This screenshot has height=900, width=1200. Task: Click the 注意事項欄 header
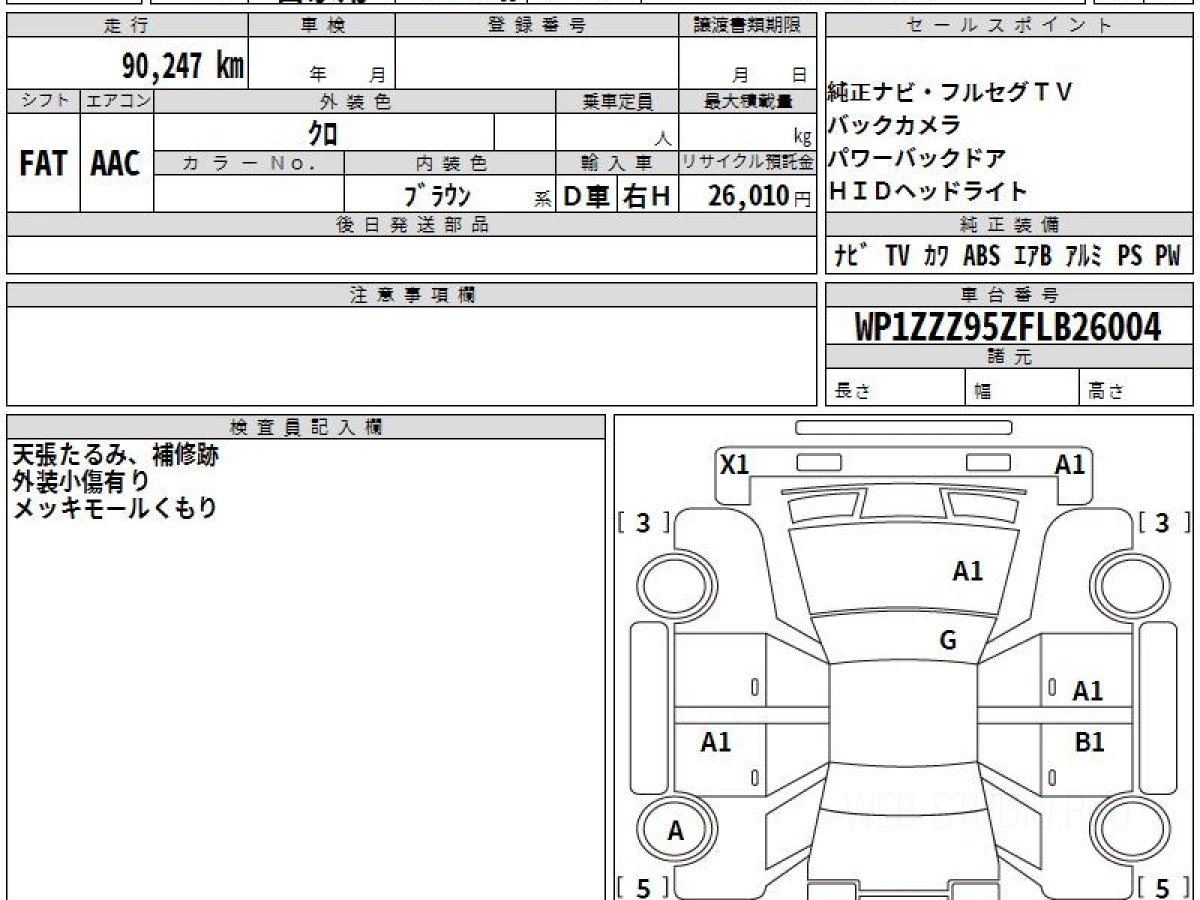point(412,295)
